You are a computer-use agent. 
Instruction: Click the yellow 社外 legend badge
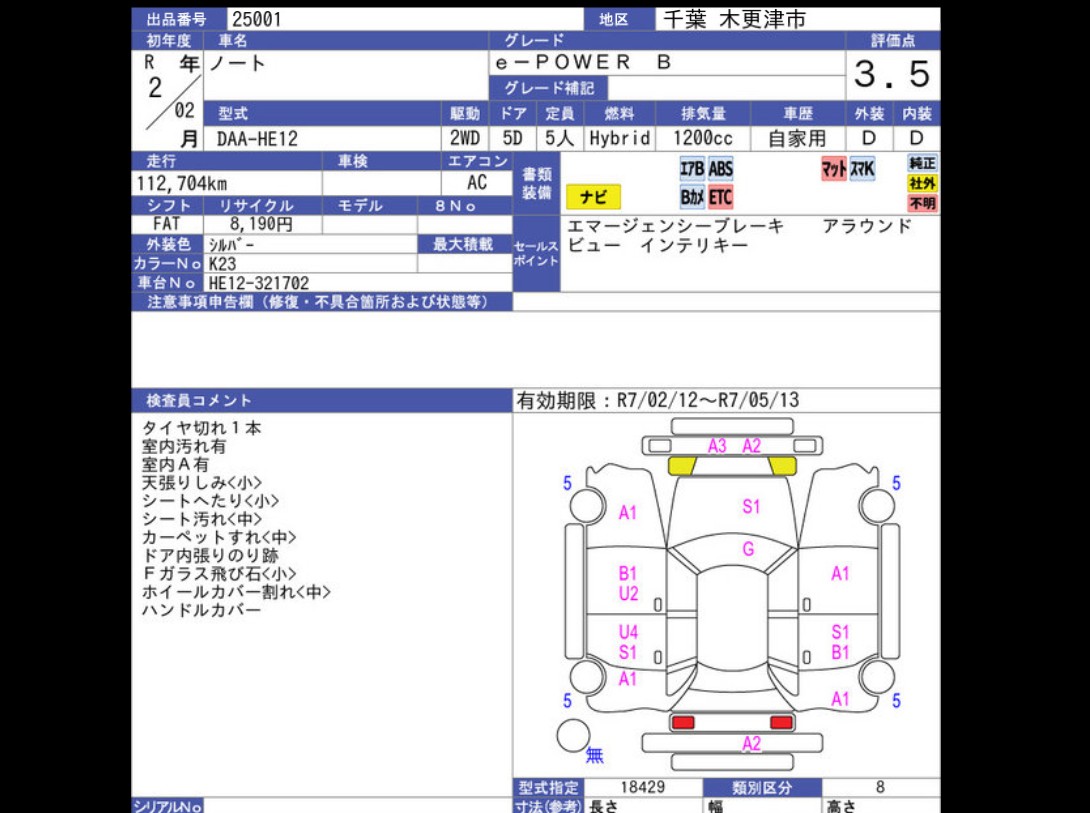[x=922, y=183]
